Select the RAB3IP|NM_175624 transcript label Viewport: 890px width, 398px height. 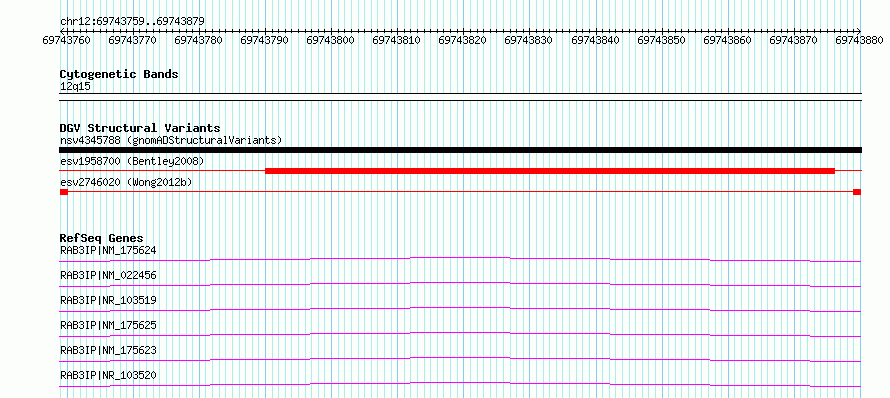(108, 250)
